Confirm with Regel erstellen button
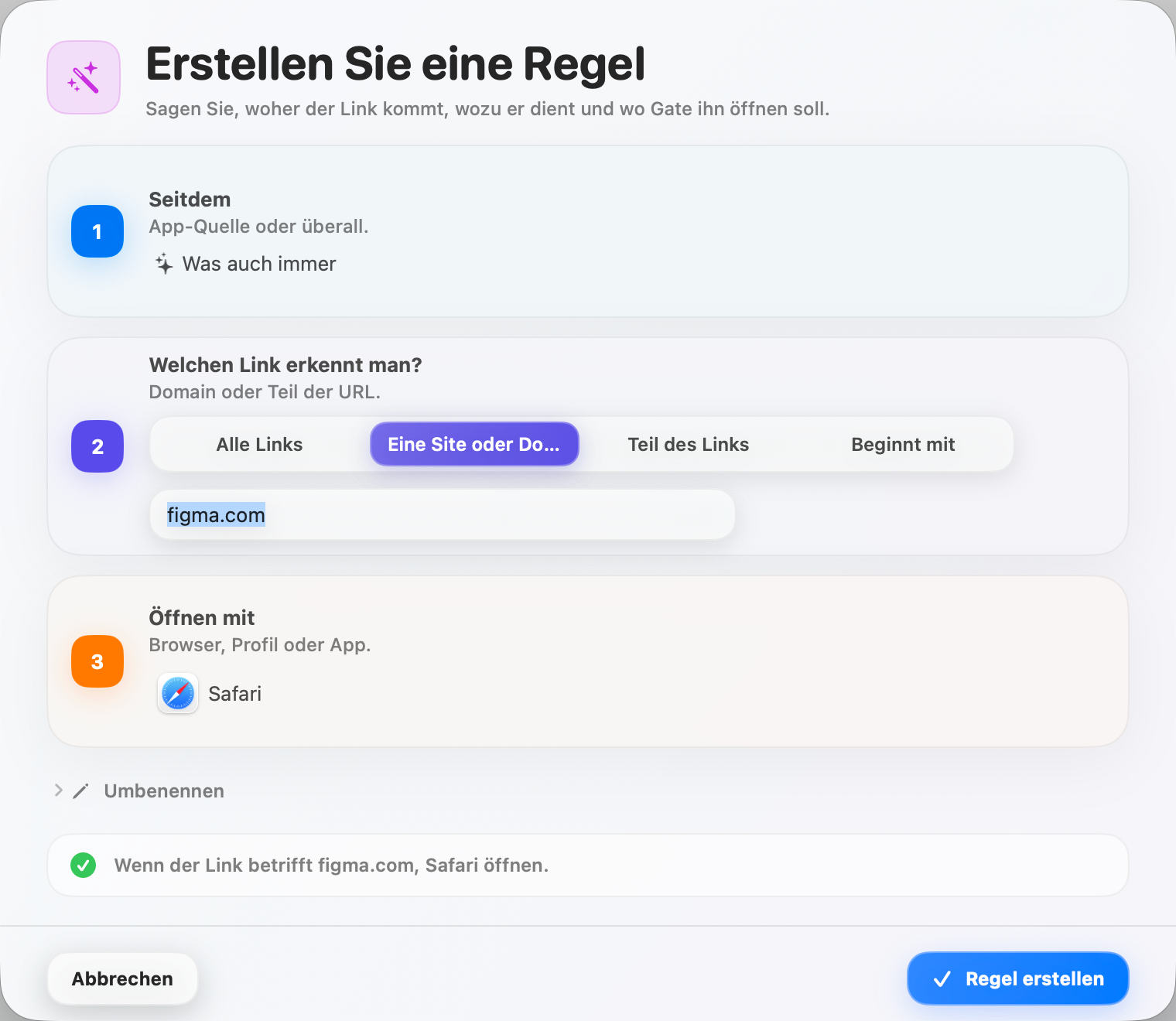This screenshot has width=1176, height=1021. 1018,979
